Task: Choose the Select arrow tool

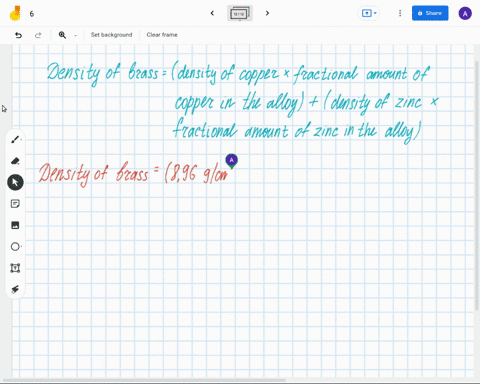Action: pos(15,182)
